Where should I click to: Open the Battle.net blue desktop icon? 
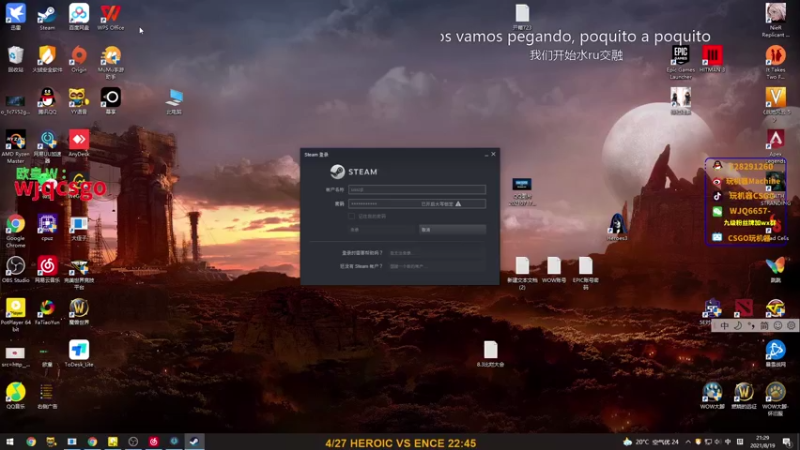tap(776, 354)
